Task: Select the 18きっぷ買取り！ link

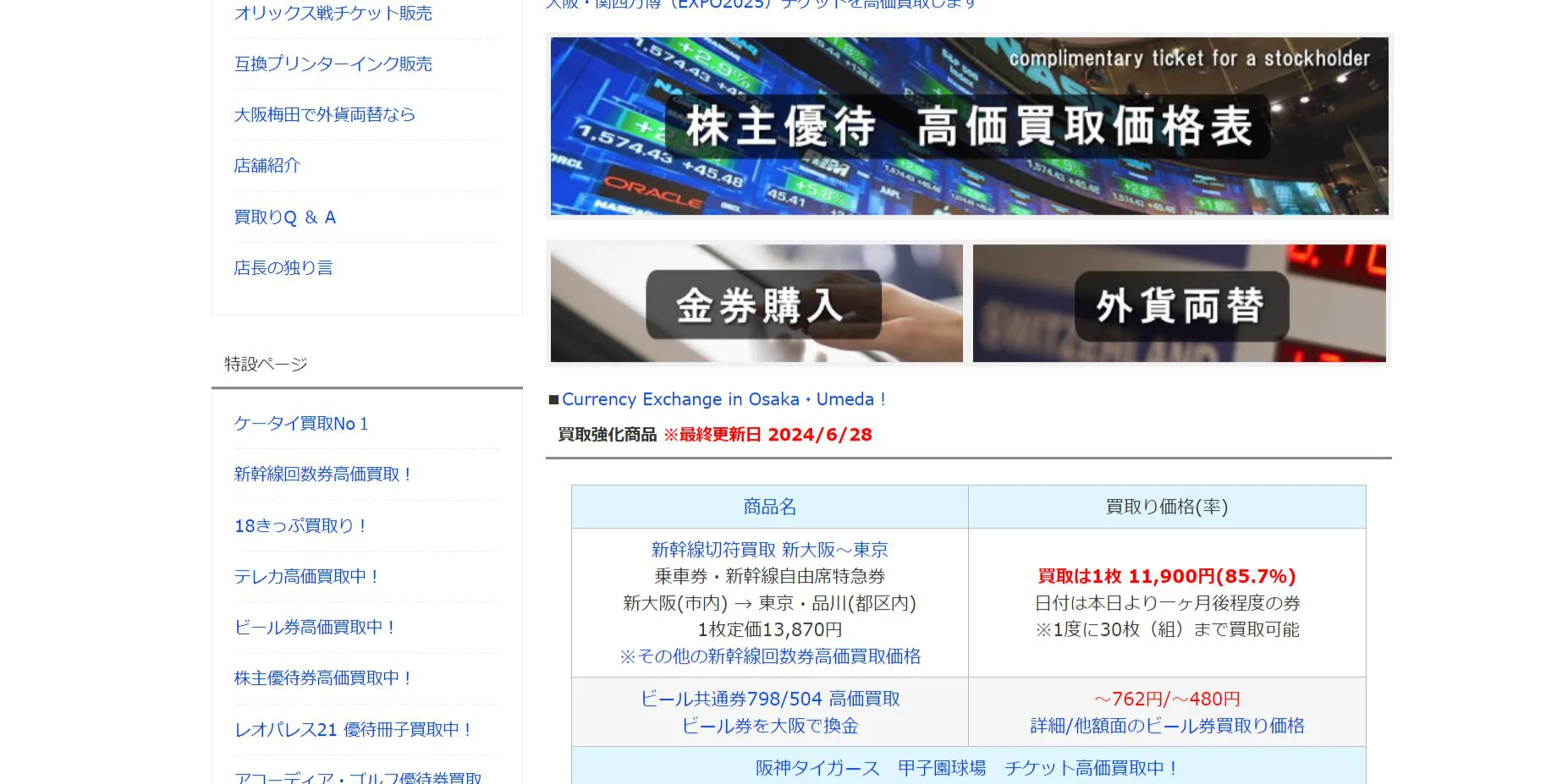Action: 300,526
